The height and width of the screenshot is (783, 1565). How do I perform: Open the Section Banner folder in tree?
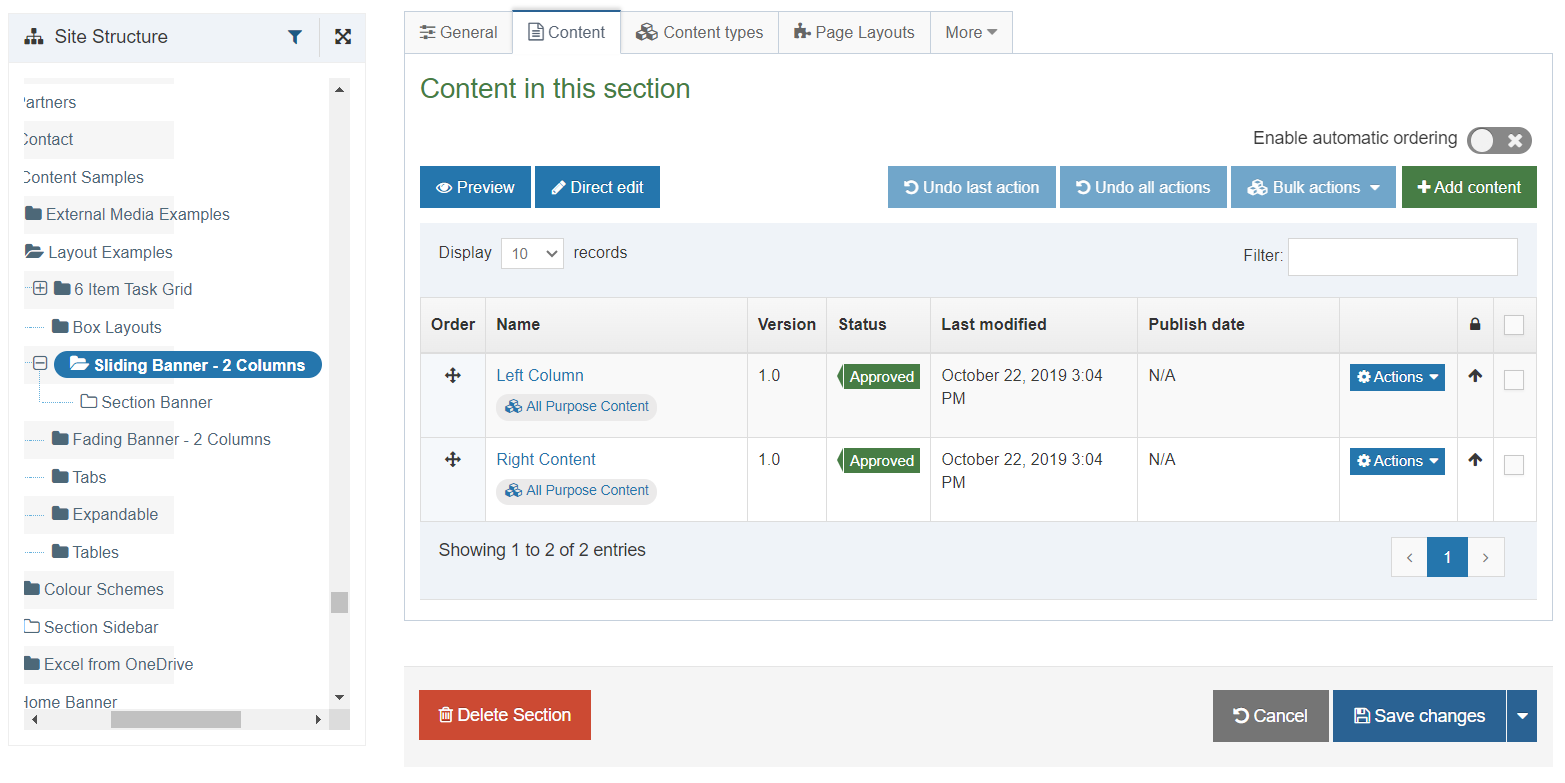tap(156, 402)
